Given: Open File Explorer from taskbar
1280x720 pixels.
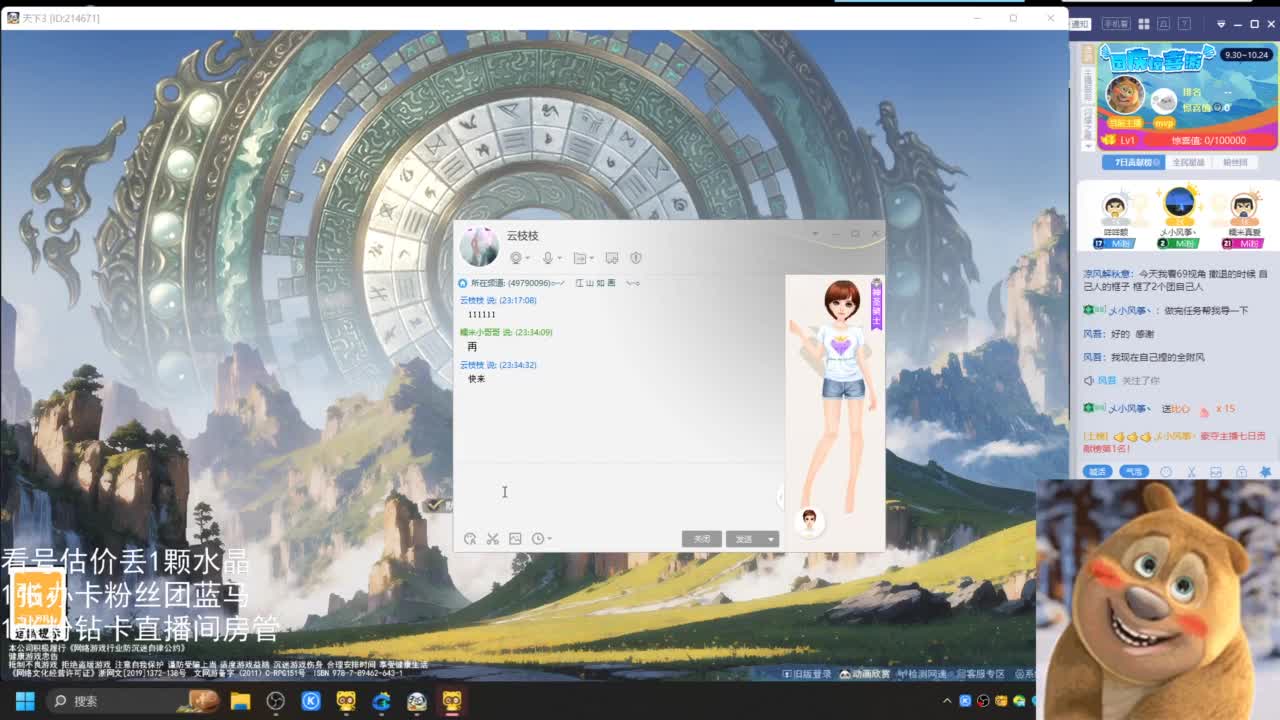Looking at the screenshot, I should [240, 701].
